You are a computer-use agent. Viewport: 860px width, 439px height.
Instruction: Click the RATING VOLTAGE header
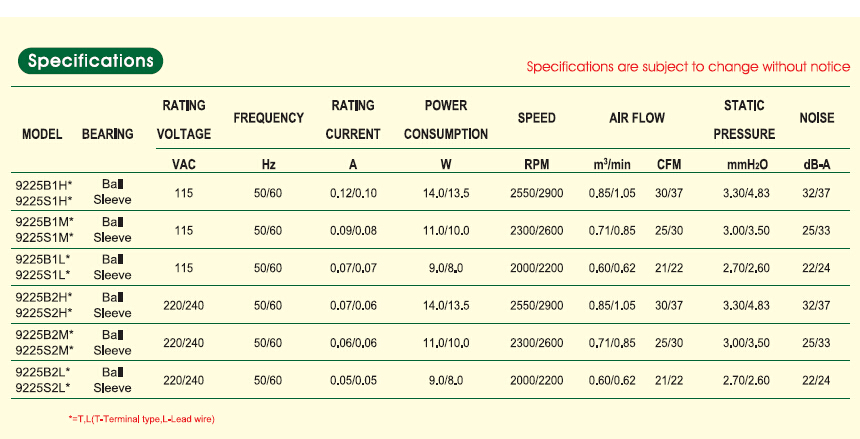click(x=184, y=120)
